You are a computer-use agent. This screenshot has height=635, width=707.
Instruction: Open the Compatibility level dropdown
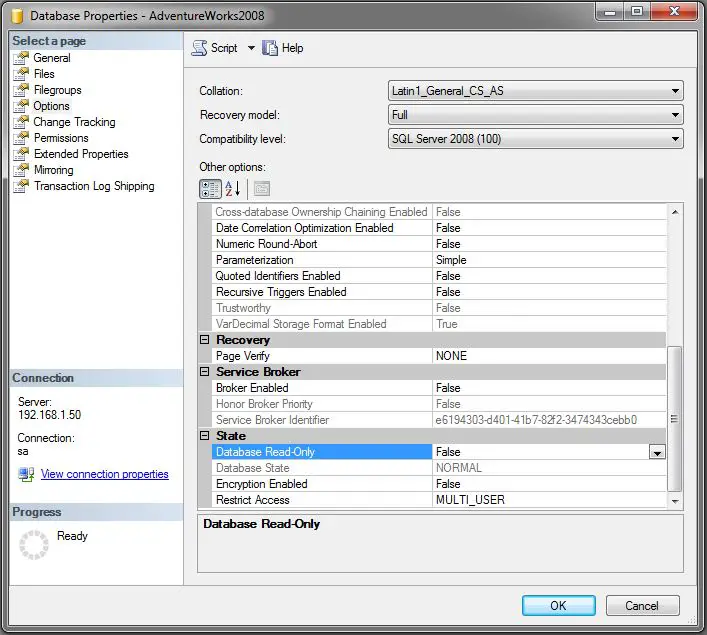536,139
